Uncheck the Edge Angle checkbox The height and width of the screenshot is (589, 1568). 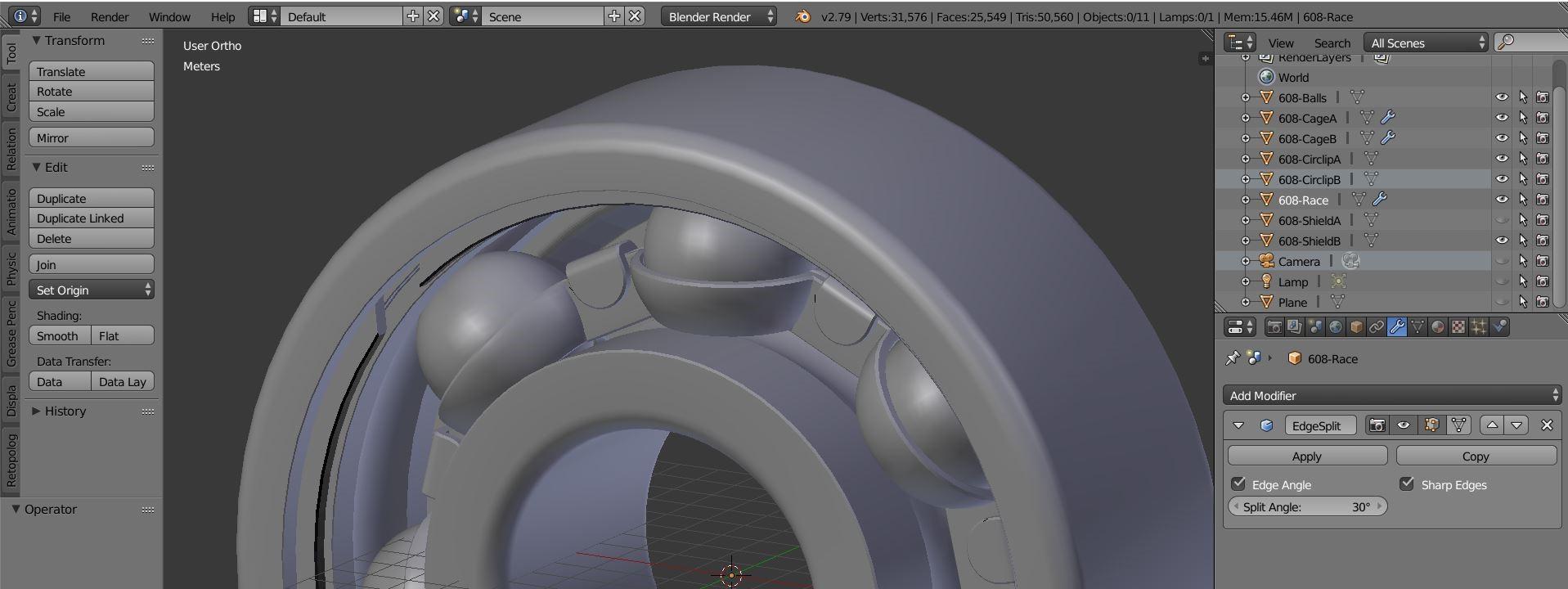click(x=1238, y=483)
